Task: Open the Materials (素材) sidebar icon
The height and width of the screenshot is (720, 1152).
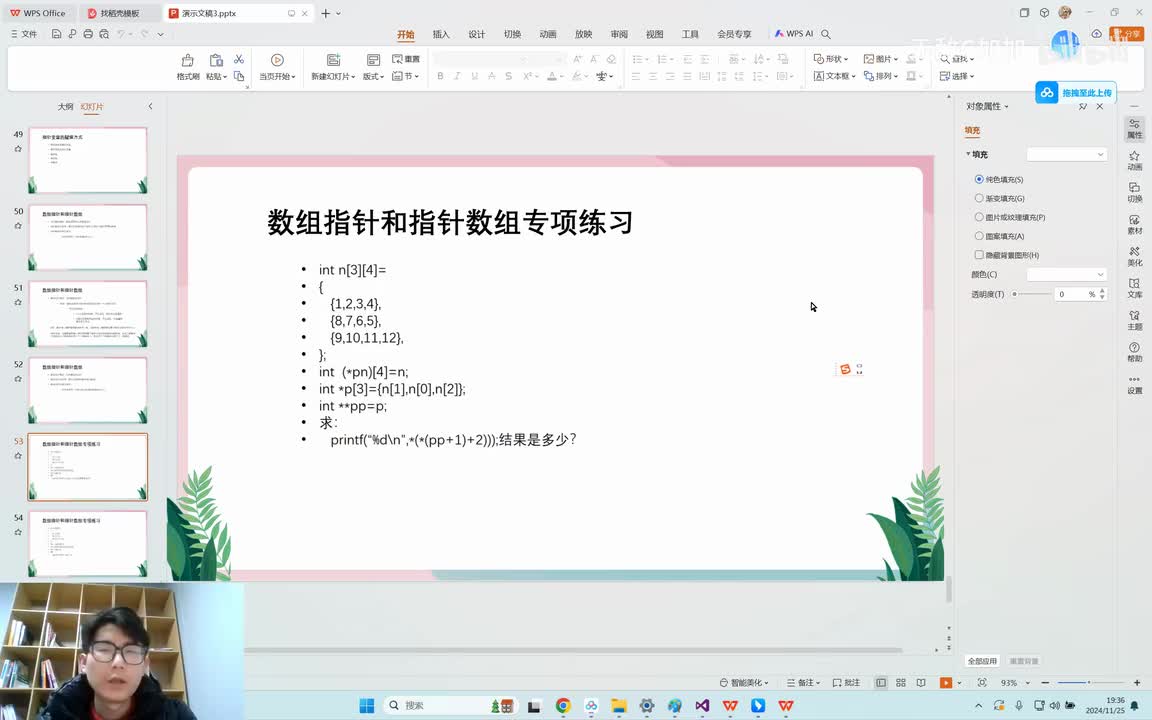Action: coord(1134,224)
